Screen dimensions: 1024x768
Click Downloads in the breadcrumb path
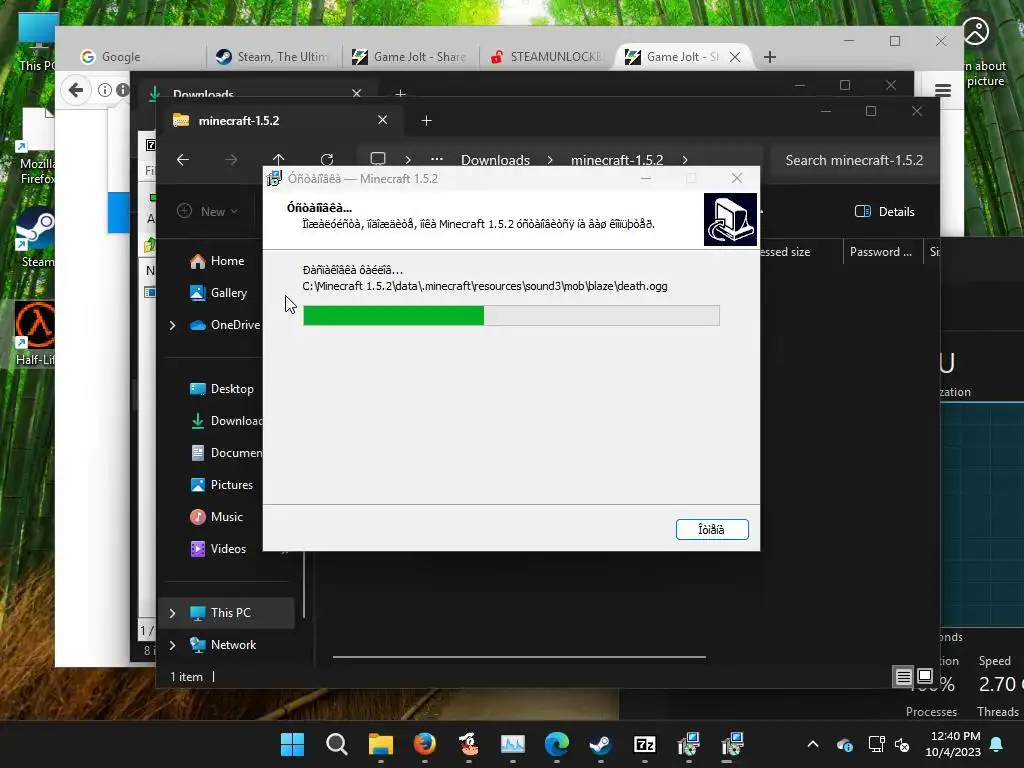pyautogui.click(x=495, y=160)
